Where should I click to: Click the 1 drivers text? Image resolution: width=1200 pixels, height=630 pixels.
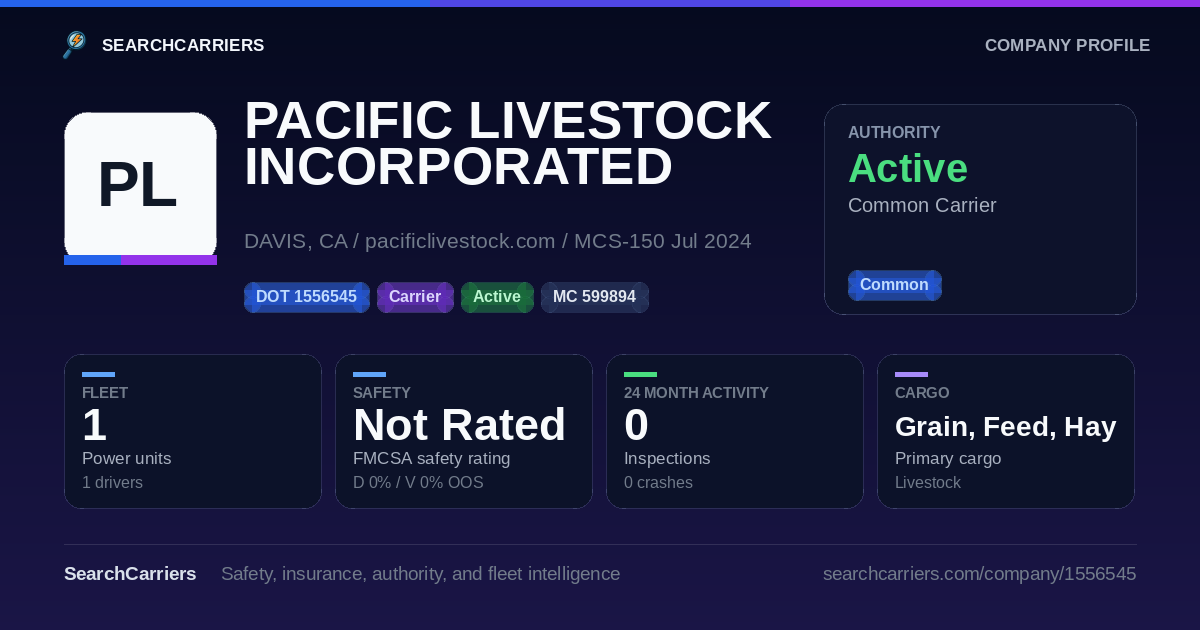click(x=112, y=483)
